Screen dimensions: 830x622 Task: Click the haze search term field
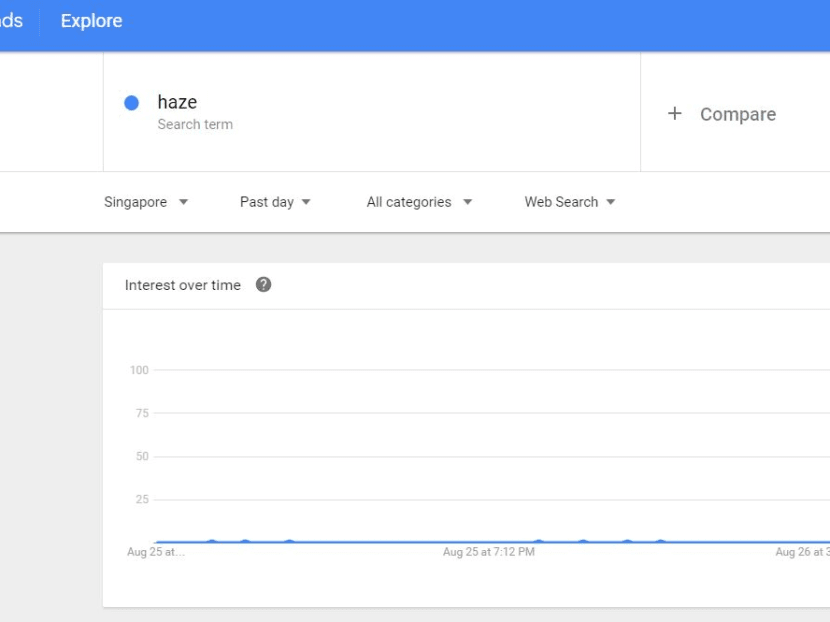370,112
